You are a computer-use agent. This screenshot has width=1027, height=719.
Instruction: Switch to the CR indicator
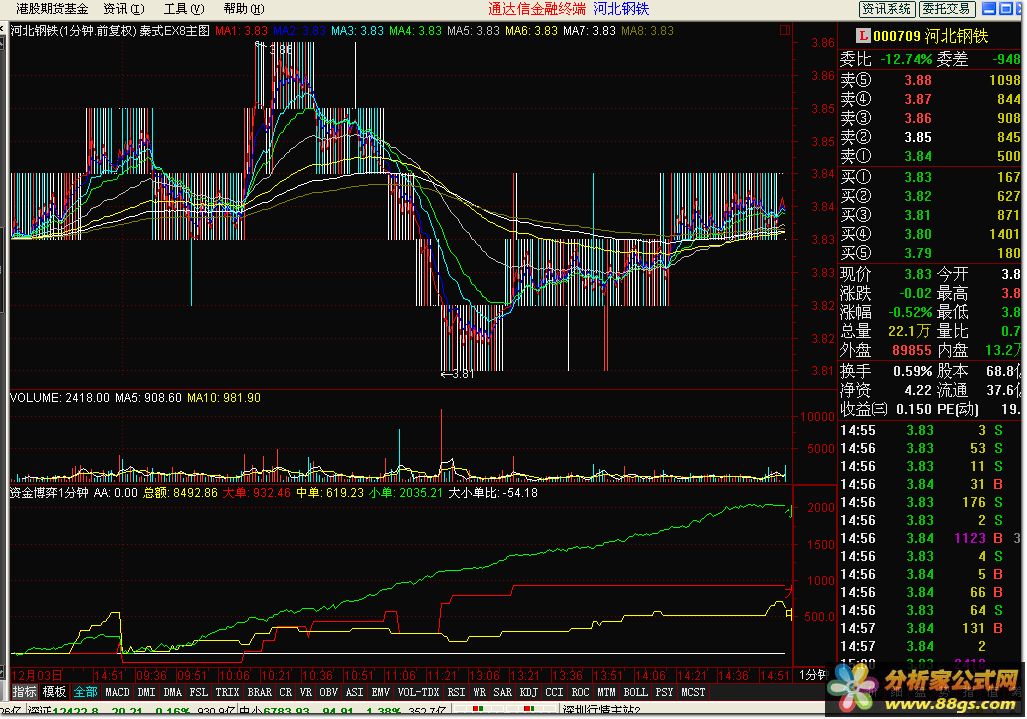(x=286, y=692)
